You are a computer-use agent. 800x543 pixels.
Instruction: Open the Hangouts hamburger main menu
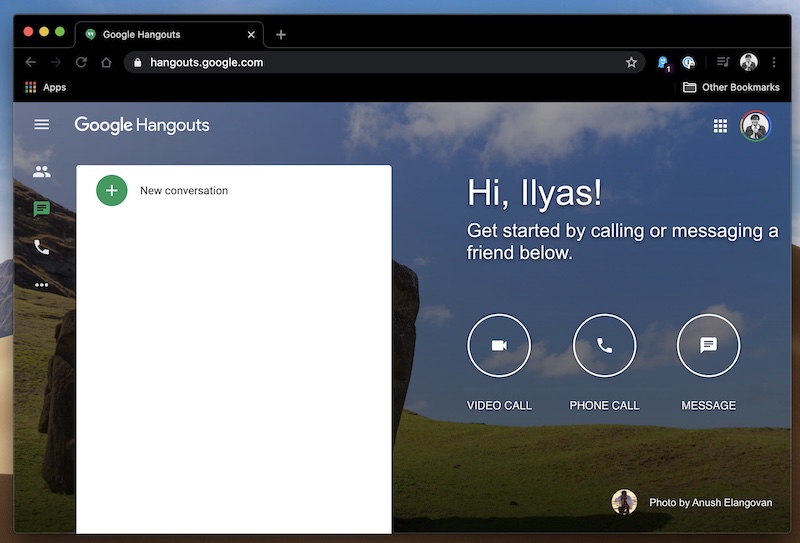coord(42,125)
